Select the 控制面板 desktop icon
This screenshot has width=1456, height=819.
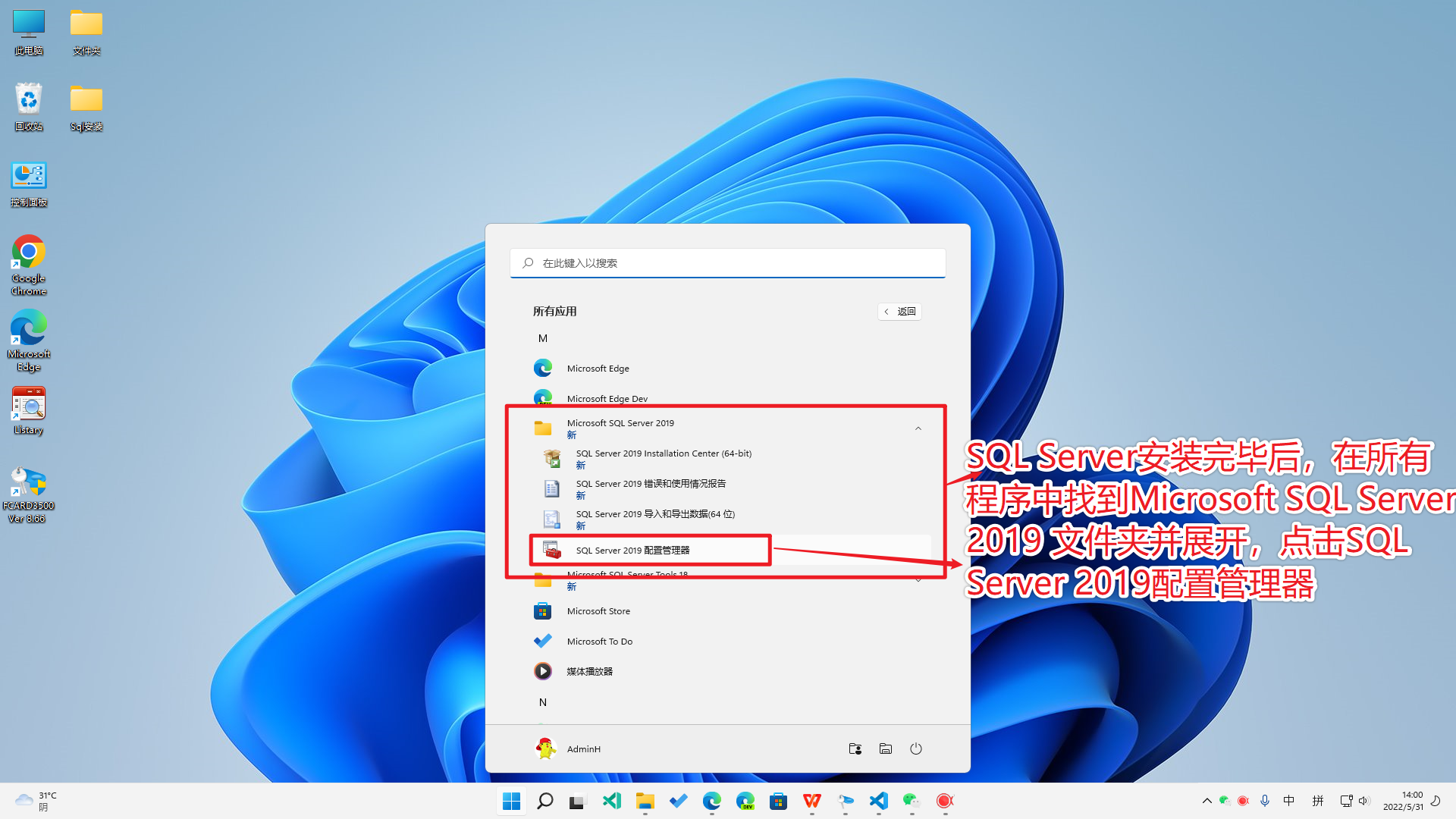click(x=29, y=184)
